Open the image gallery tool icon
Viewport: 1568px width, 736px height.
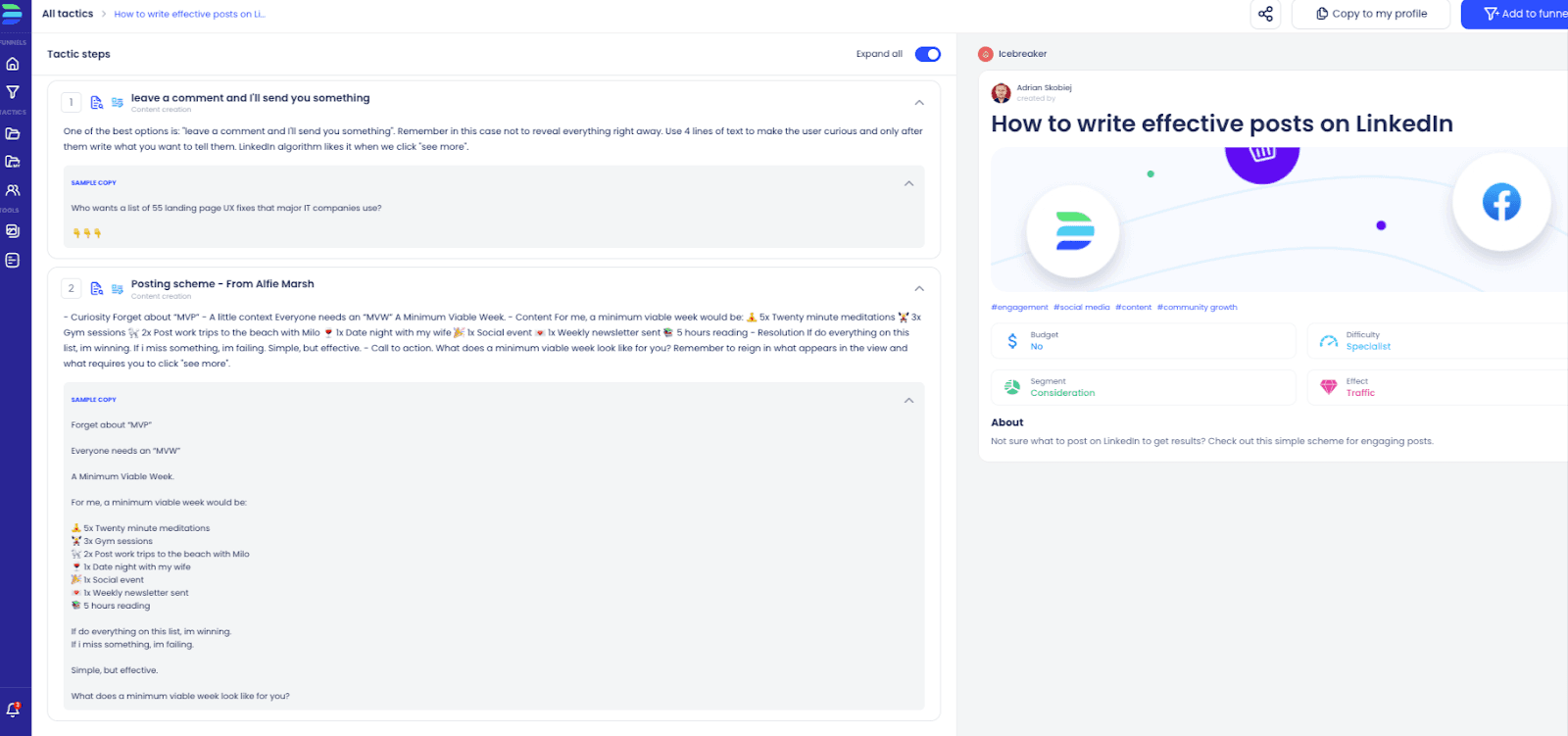[13, 231]
